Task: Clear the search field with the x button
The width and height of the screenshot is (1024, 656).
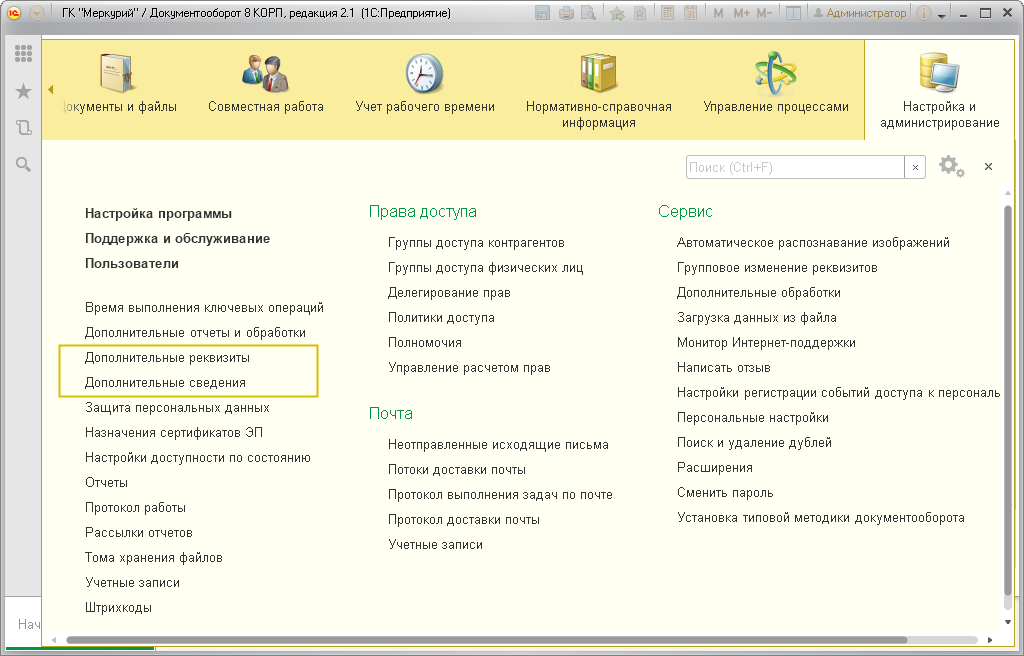Action: click(x=915, y=167)
